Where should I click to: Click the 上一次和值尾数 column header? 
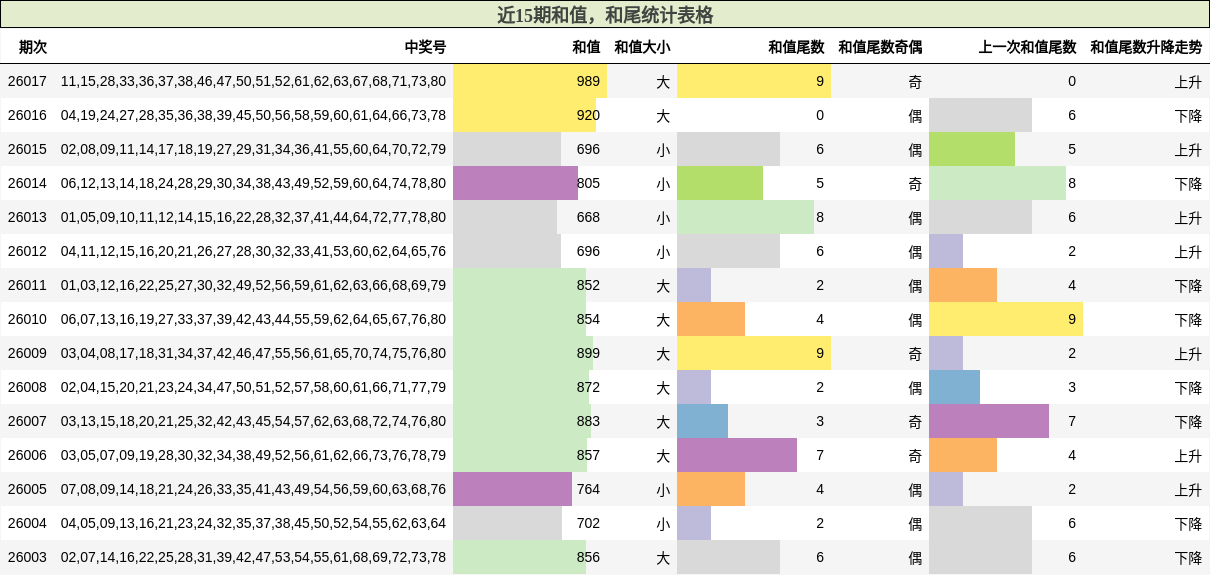pos(1027,47)
